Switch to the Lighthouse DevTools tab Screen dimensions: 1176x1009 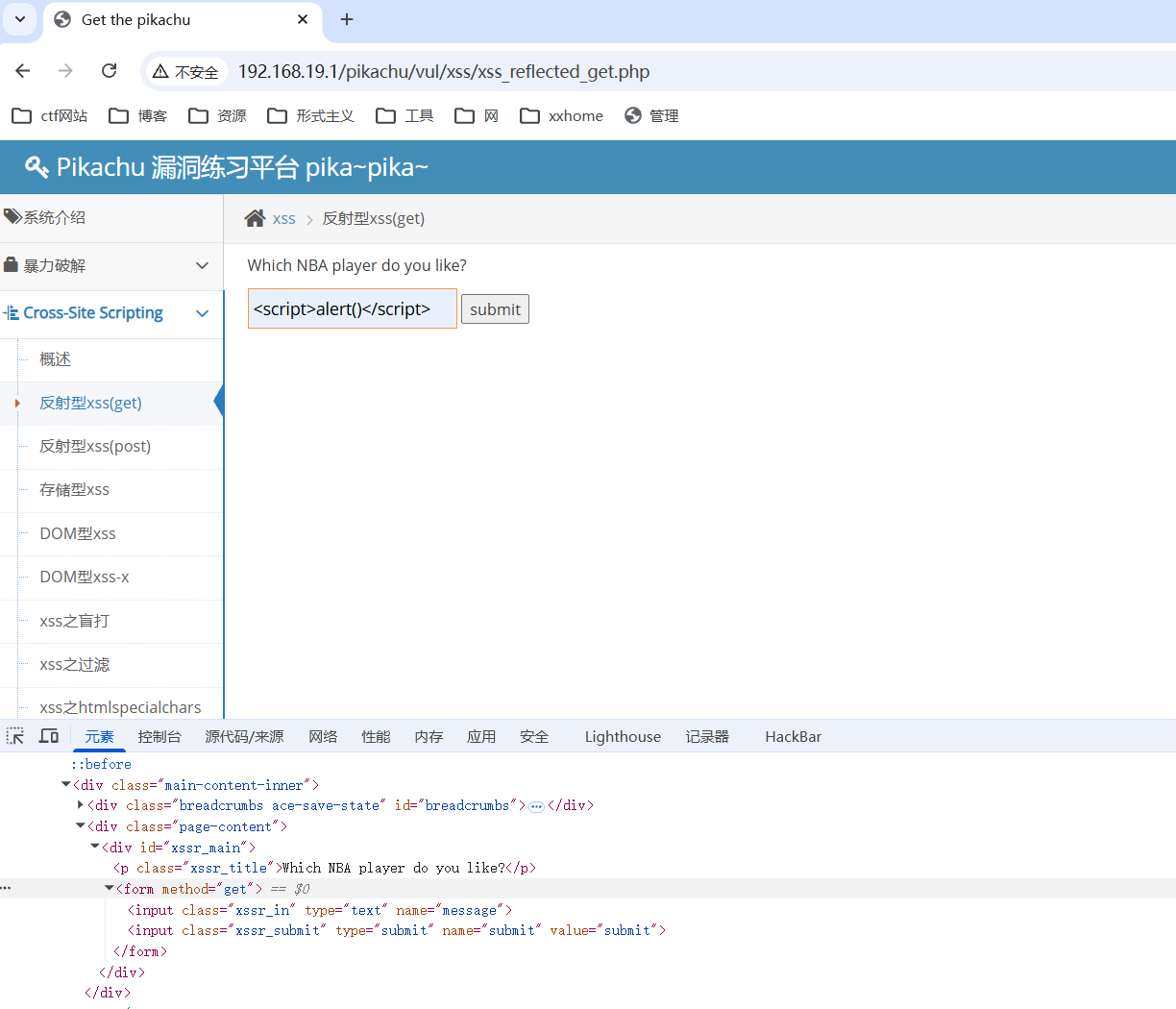[x=623, y=737]
